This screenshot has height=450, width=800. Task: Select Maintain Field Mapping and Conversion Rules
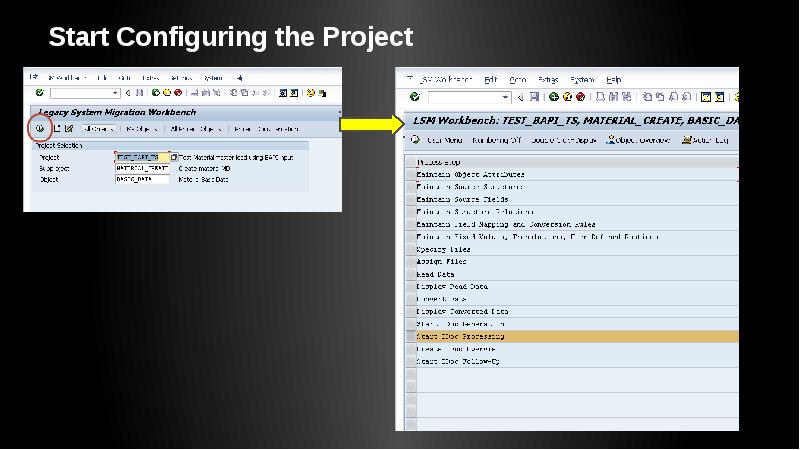coord(577,224)
